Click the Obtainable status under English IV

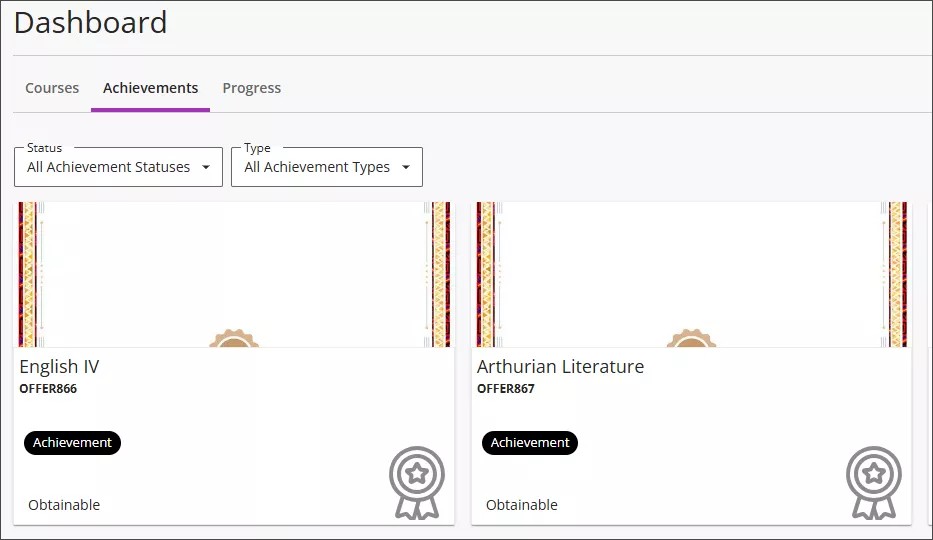(64, 505)
